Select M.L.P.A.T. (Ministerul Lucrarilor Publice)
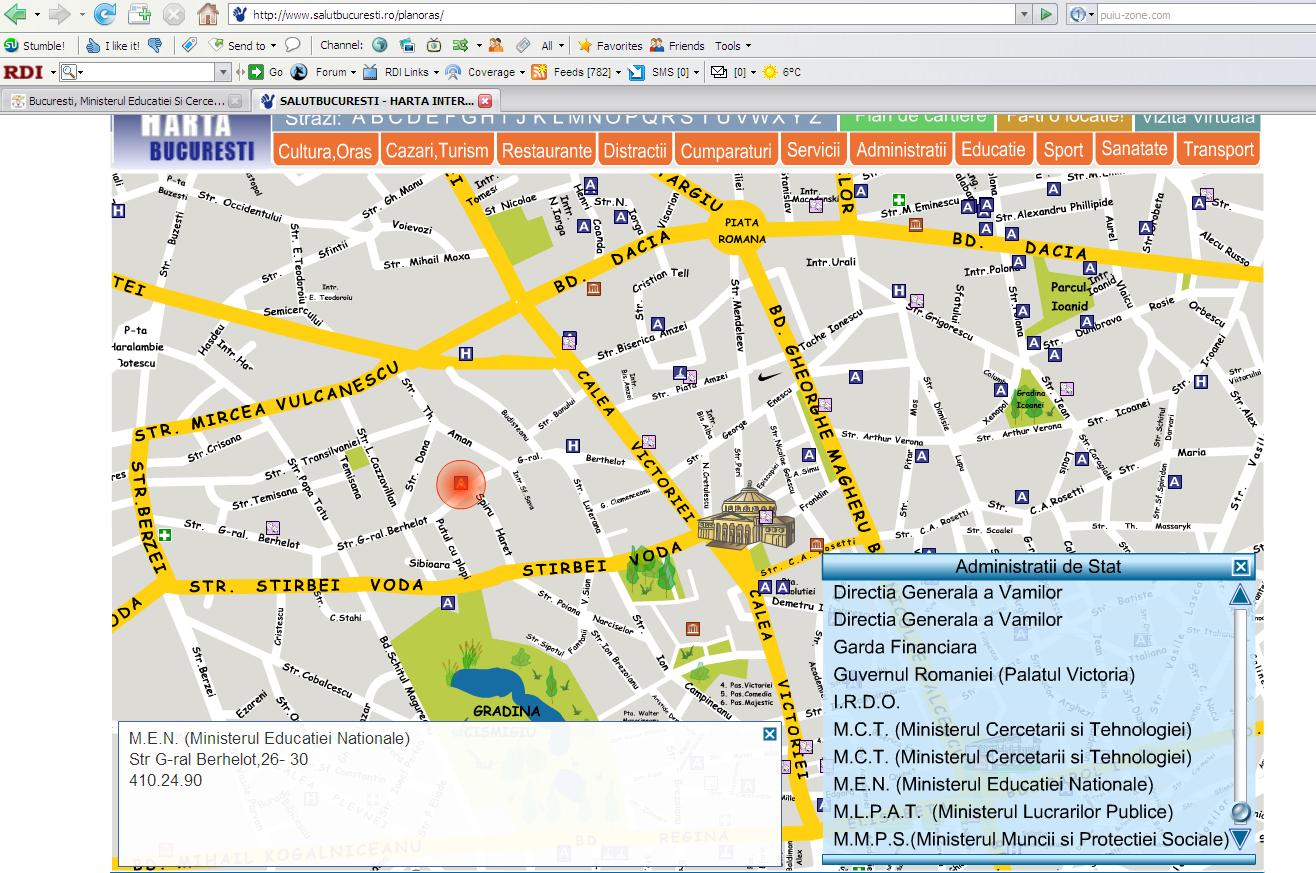 click(x=1003, y=811)
